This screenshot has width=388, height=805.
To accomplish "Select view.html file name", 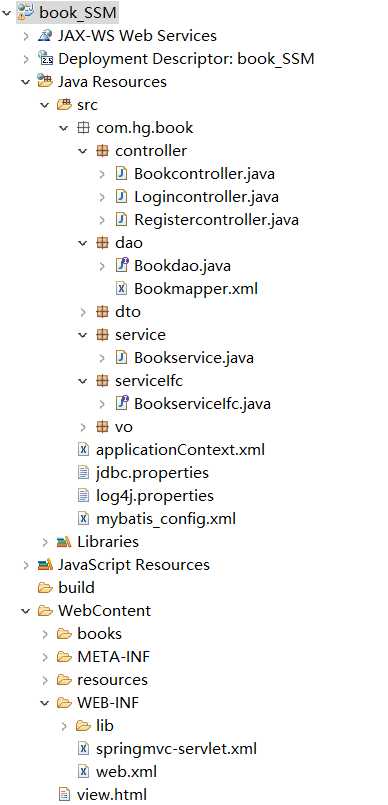I will pyautogui.click(x=111, y=795).
